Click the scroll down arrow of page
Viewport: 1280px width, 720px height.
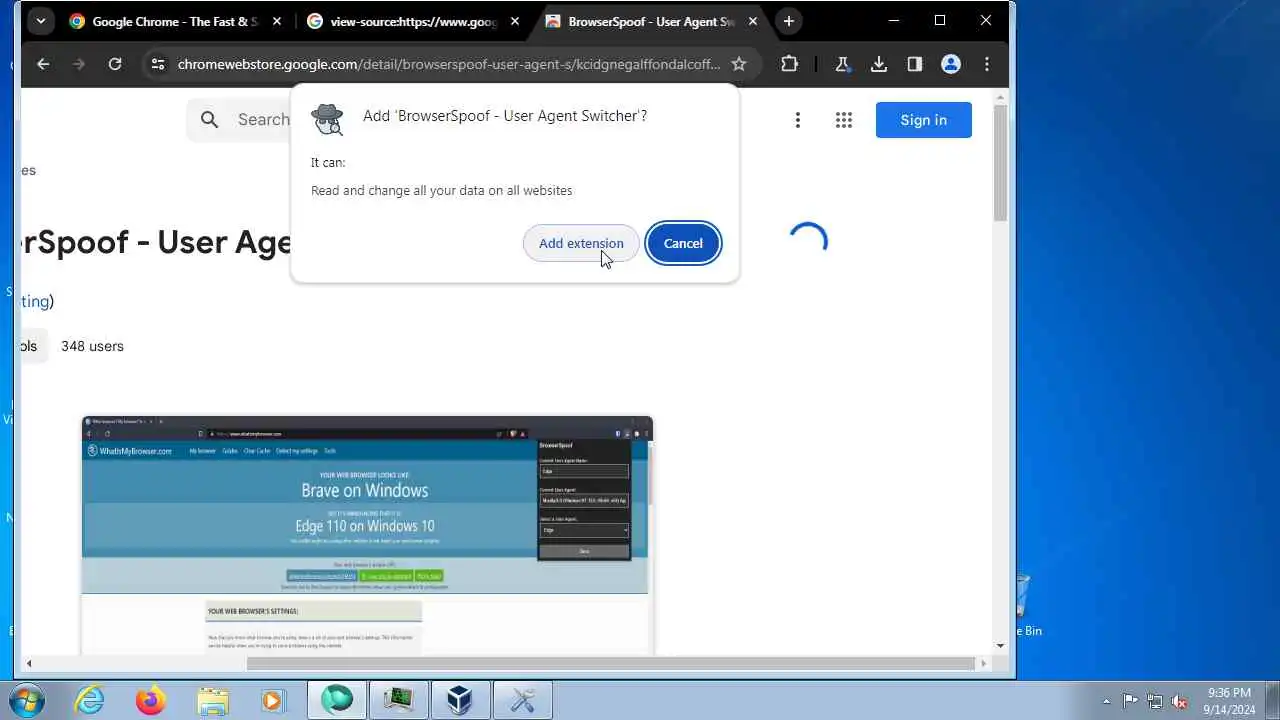(x=1000, y=646)
